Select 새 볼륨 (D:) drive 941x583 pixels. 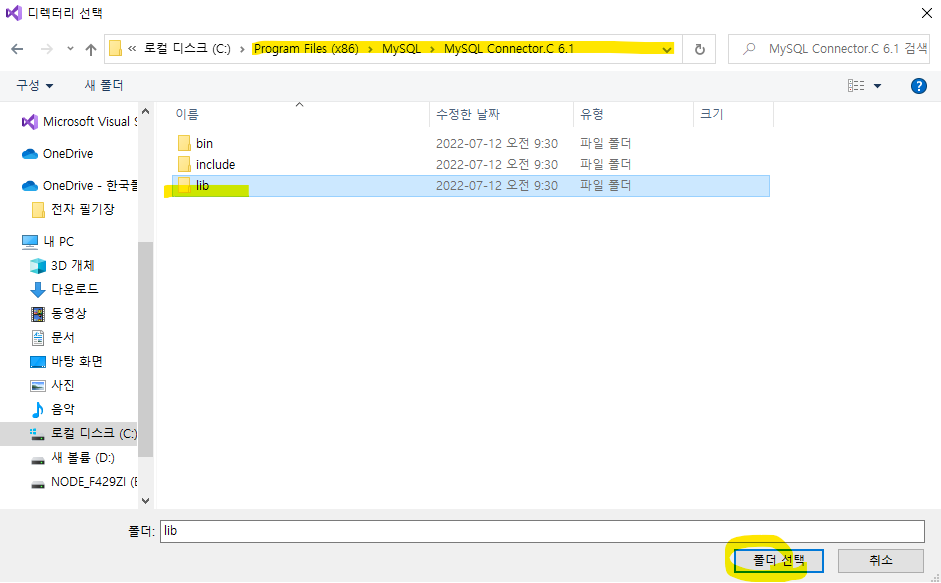[x=72, y=458]
